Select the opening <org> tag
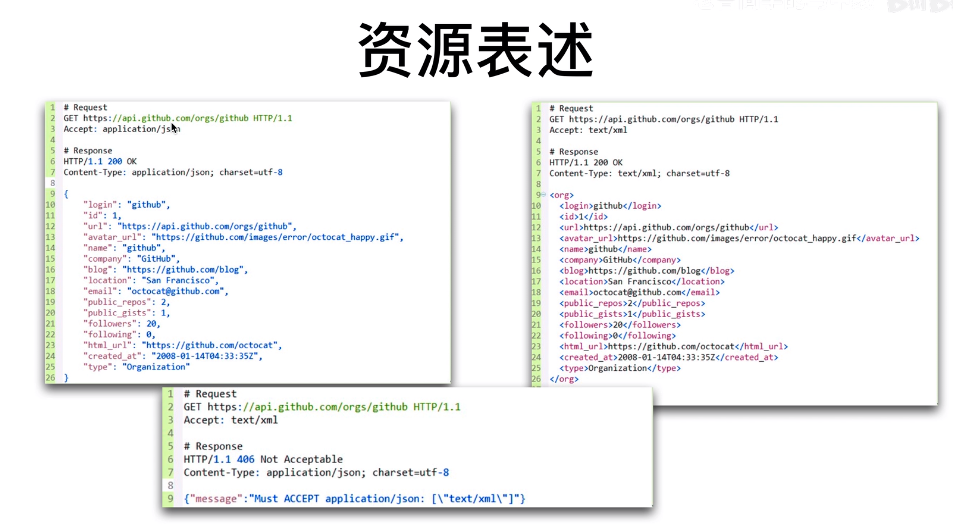Screen dimensions: 953x528 [x=562, y=195]
